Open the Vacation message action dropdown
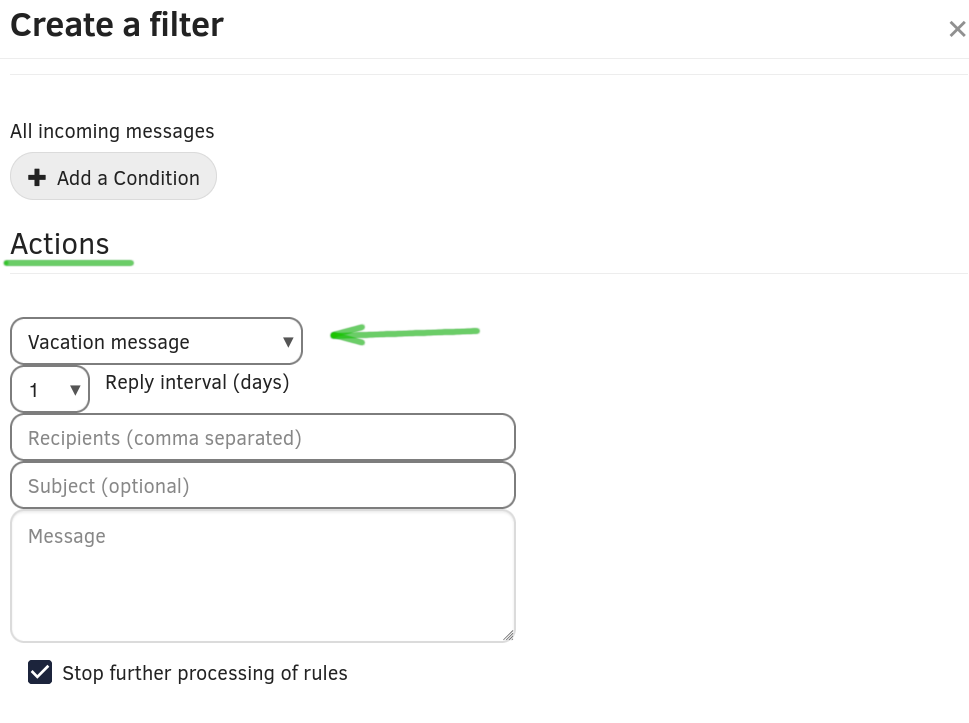The image size is (969, 723). tap(156, 341)
